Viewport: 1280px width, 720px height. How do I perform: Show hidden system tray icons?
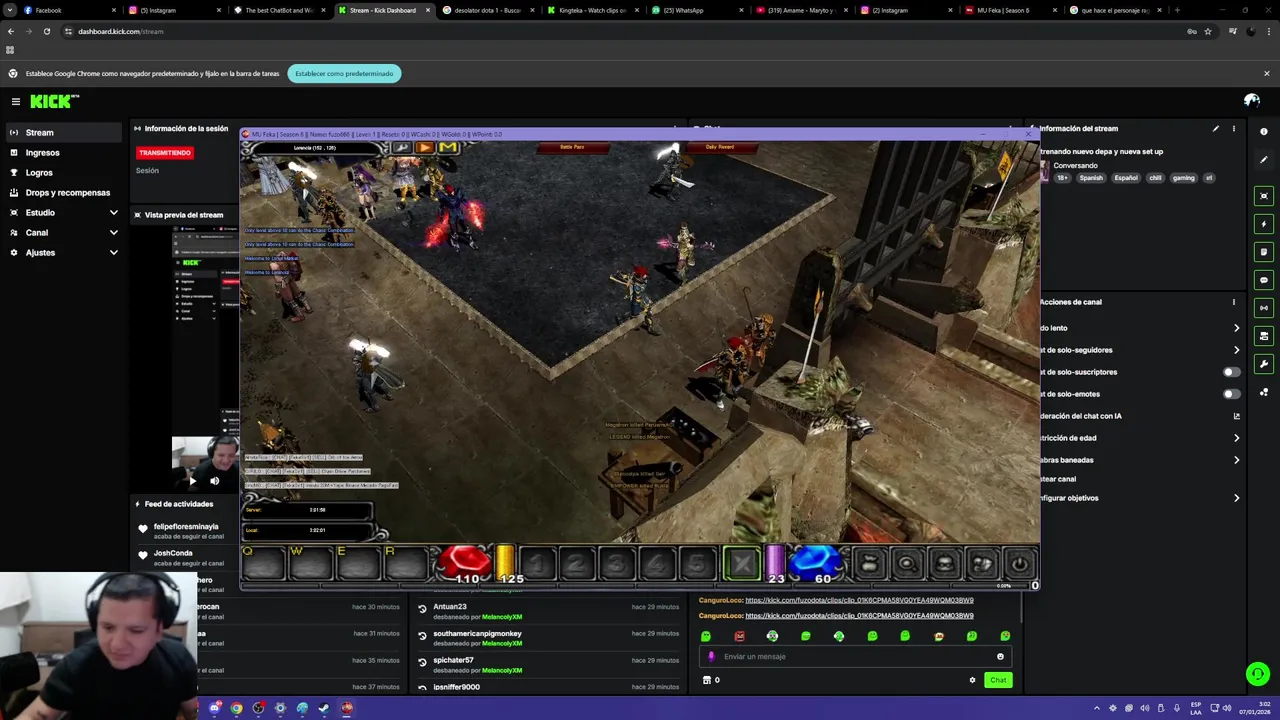pyautogui.click(x=1097, y=708)
